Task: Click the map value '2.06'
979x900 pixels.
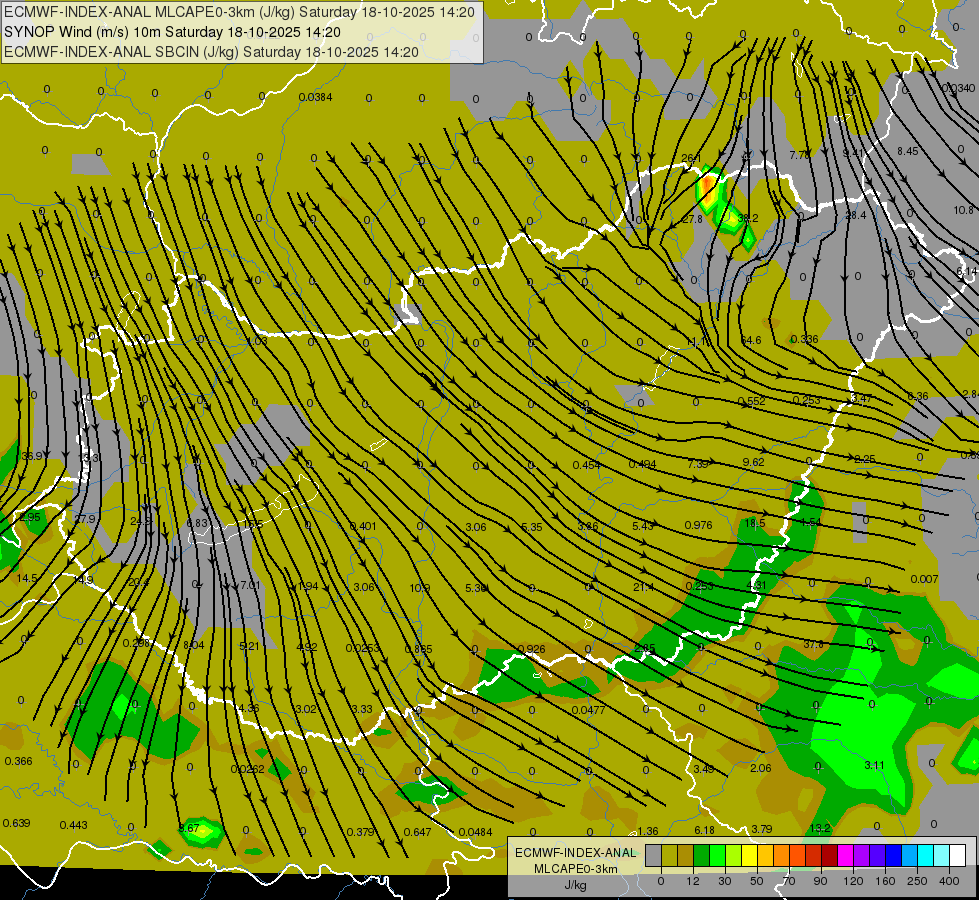Action: pos(760,768)
